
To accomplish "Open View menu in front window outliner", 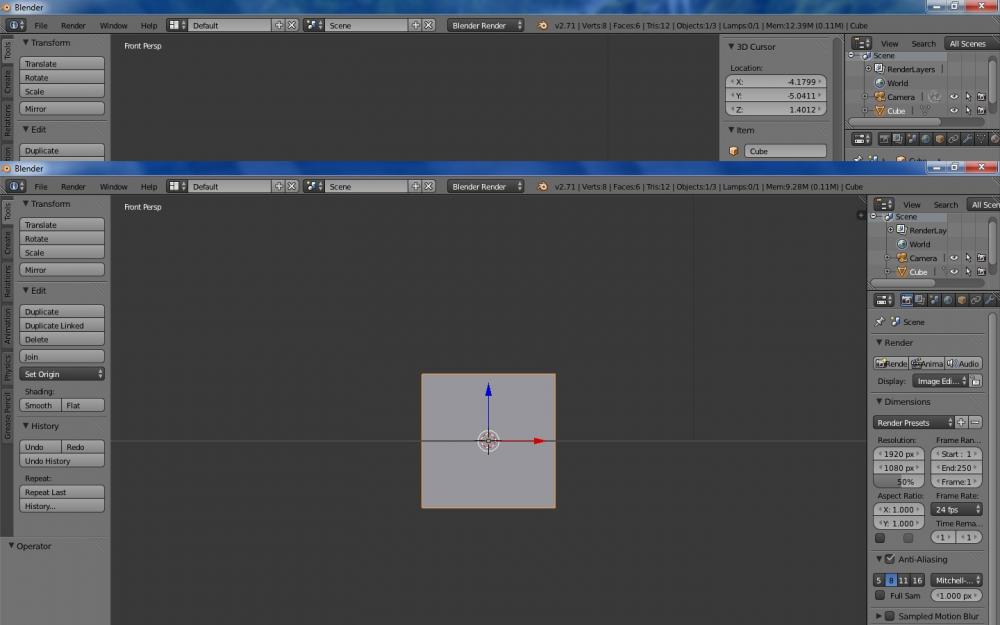I will pyautogui.click(x=912, y=205).
